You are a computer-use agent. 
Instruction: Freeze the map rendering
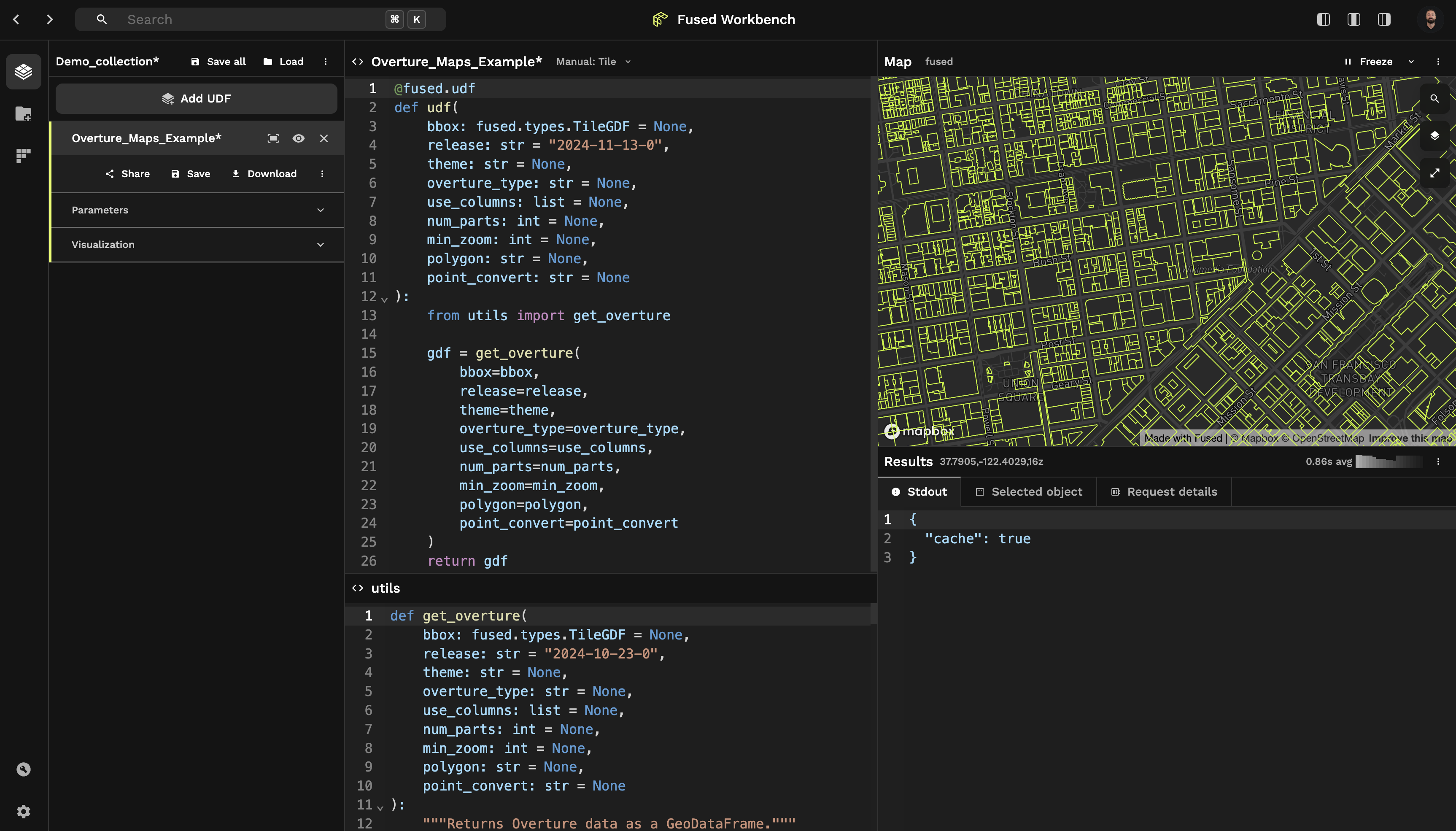point(1369,62)
